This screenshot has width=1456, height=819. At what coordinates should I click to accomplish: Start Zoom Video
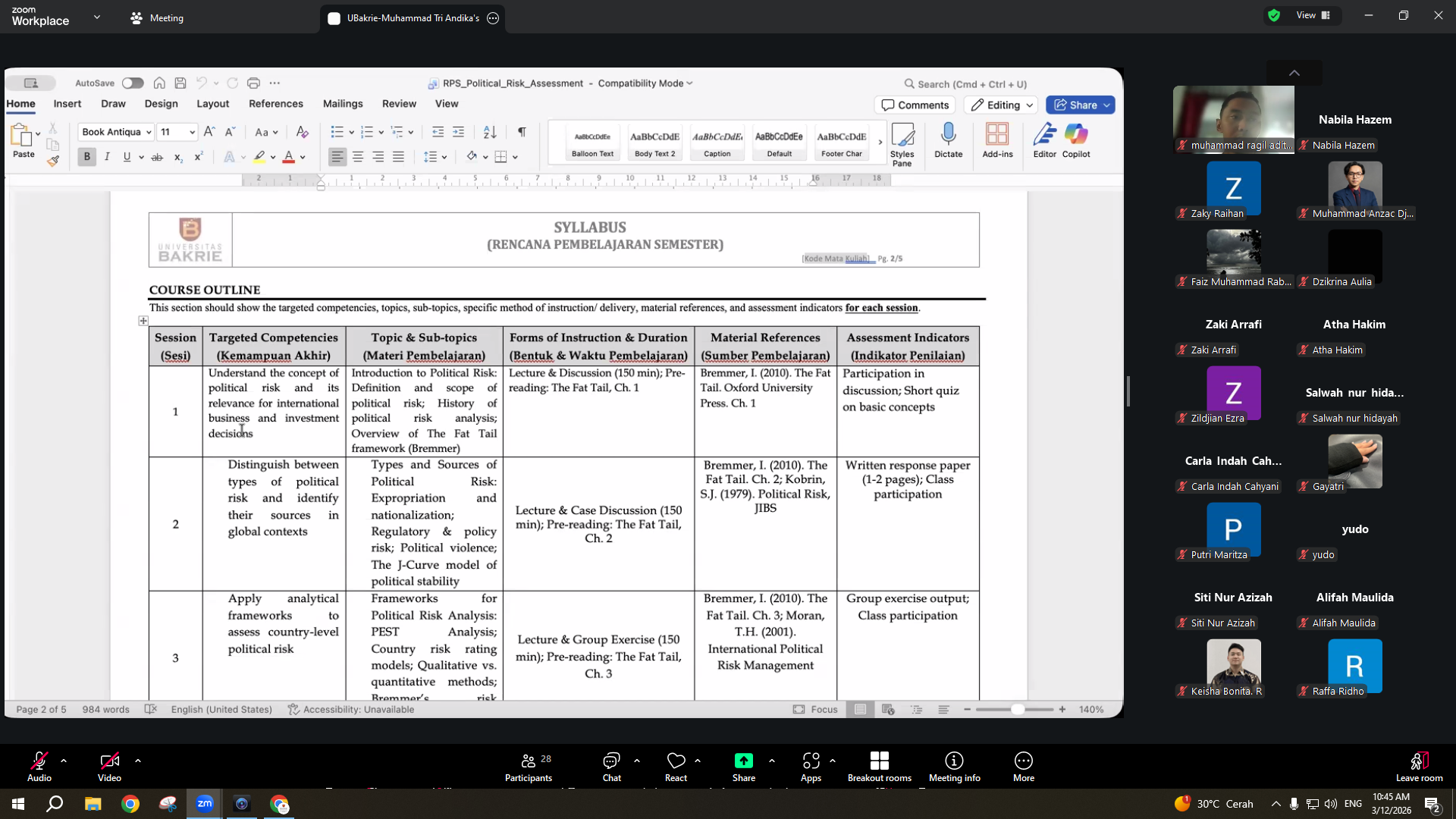click(x=109, y=767)
